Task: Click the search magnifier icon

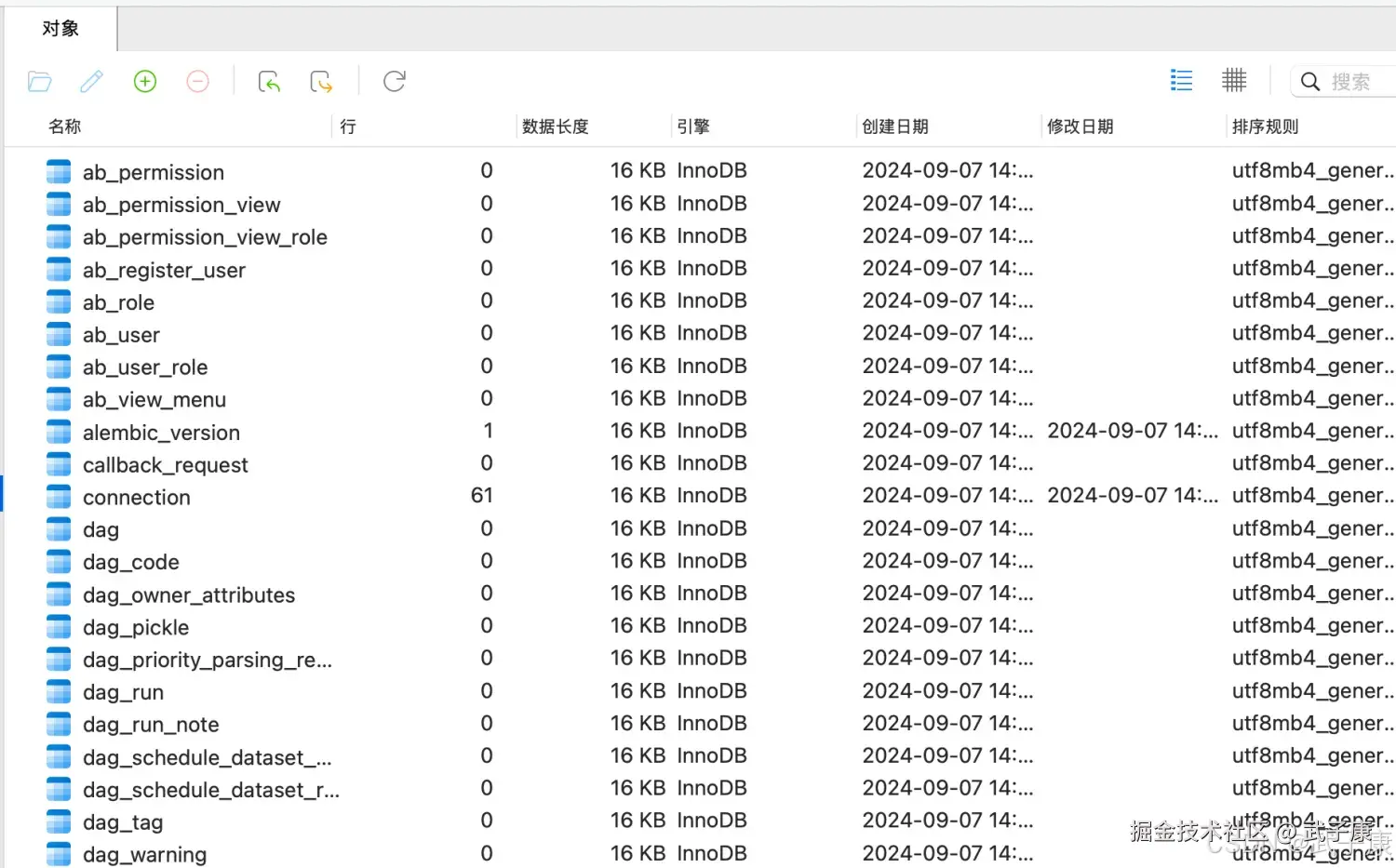Action: point(1310,82)
